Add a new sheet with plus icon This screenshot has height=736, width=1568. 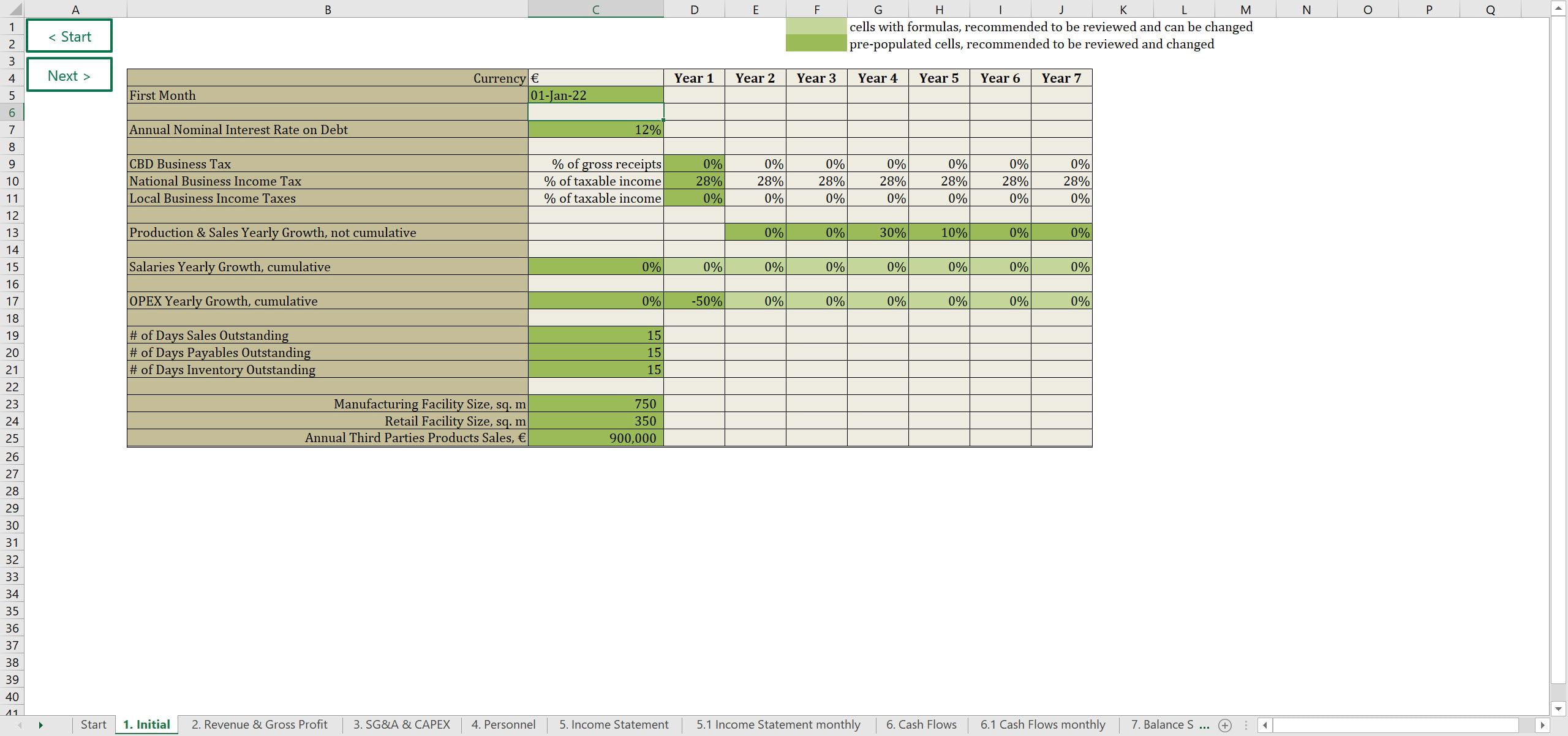pos(1224,725)
